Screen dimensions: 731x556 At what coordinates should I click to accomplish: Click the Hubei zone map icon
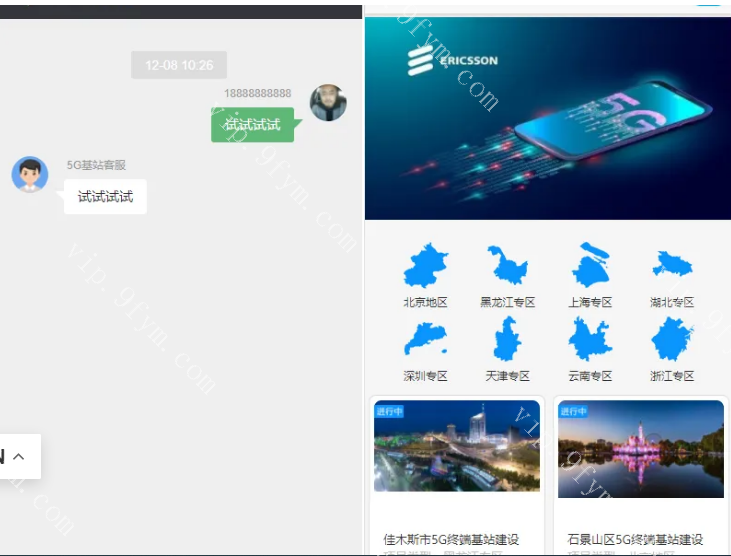click(672, 266)
